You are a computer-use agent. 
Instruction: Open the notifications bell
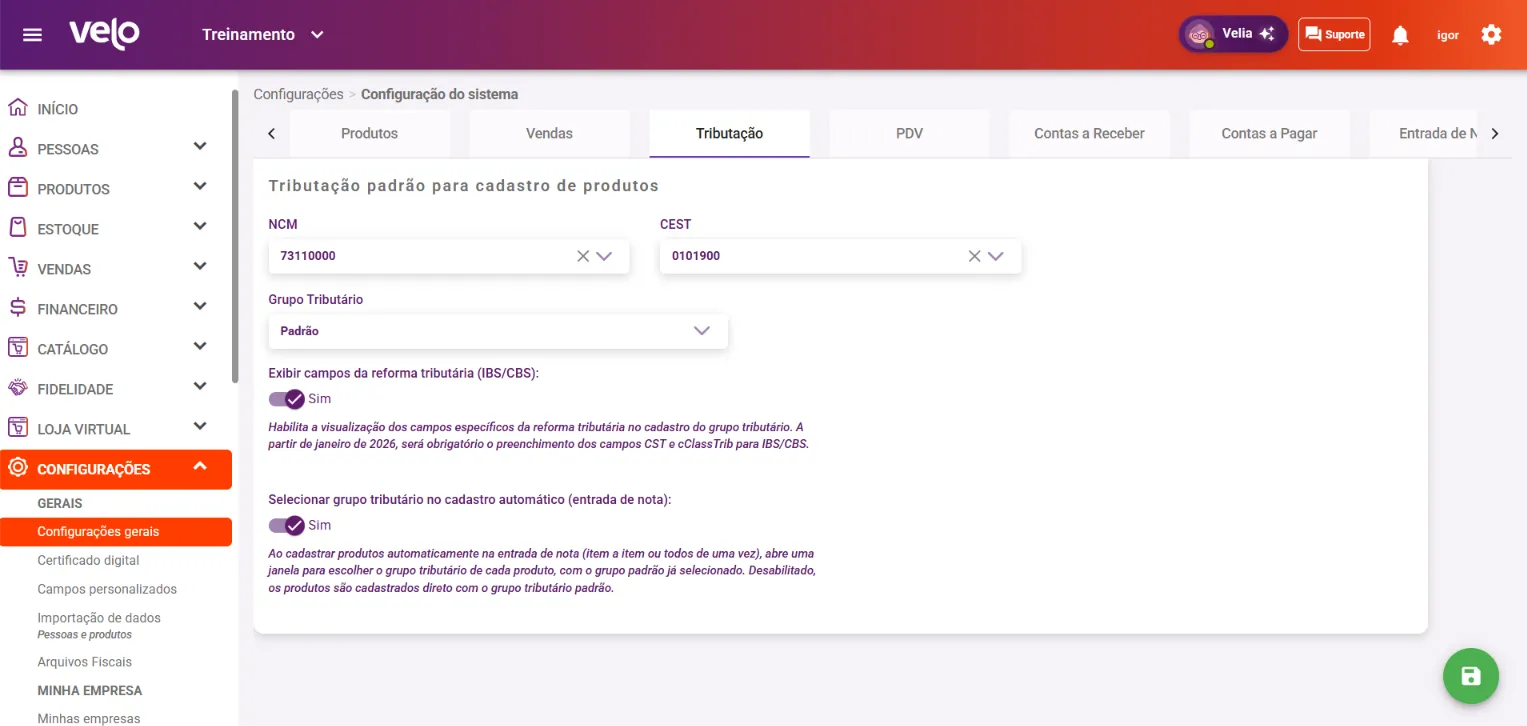1400,35
